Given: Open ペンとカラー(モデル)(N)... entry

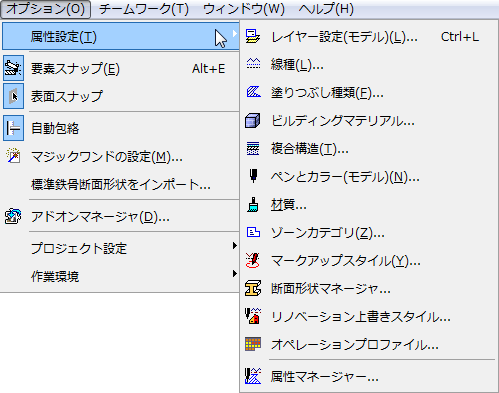Looking at the screenshot, I should 345,177.
